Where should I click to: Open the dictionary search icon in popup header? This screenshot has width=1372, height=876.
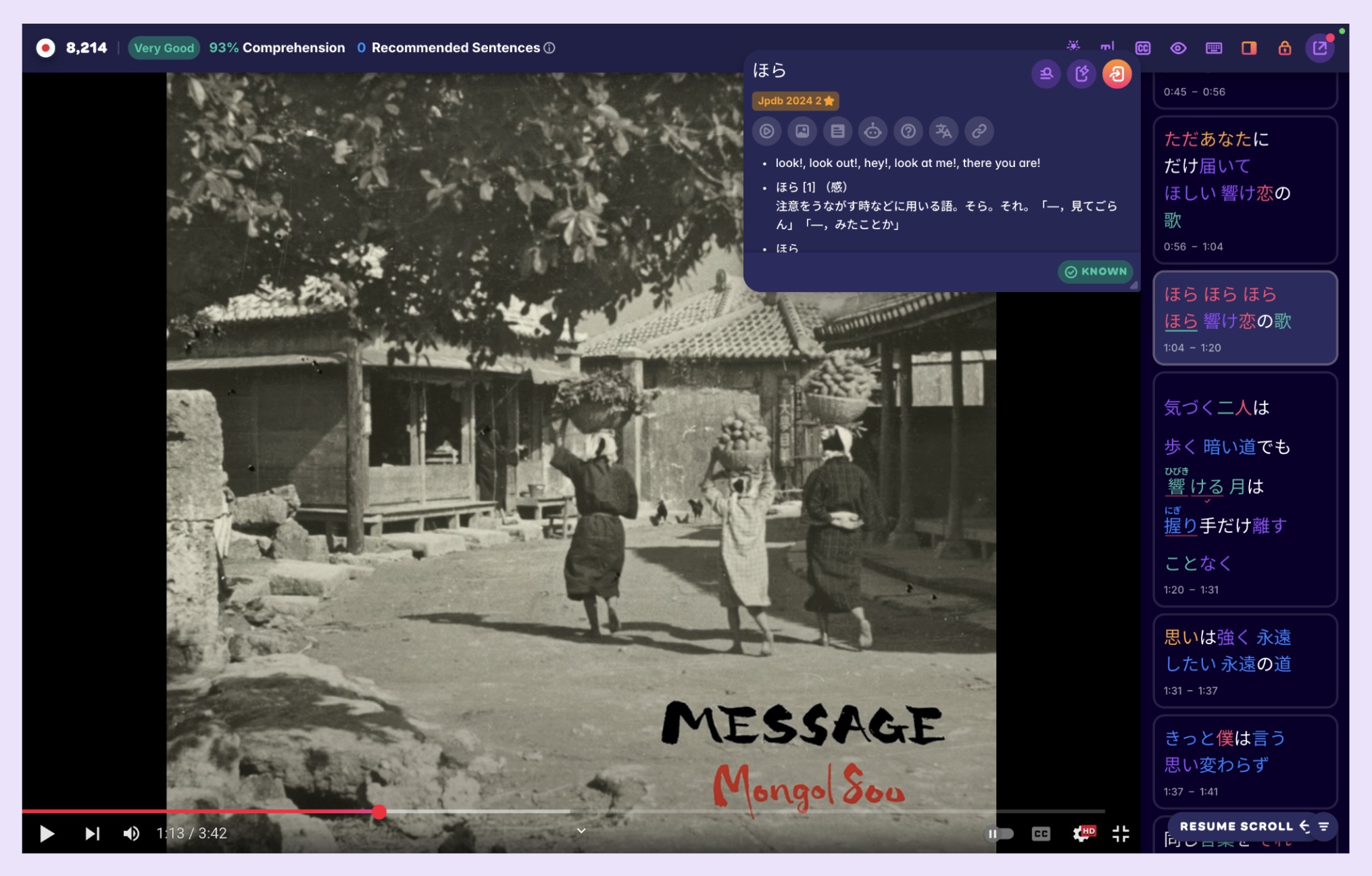click(1046, 74)
